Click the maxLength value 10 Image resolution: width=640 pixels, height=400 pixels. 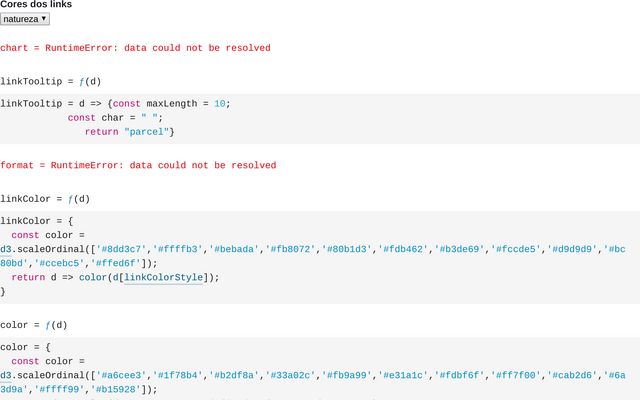223,103
